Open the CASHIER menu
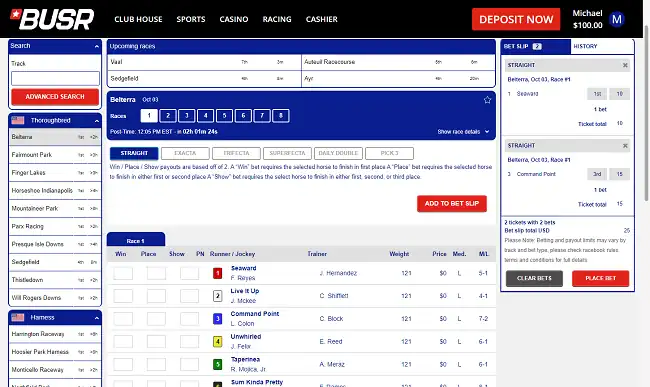This screenshot has width=650, height=387. [322, 19]
